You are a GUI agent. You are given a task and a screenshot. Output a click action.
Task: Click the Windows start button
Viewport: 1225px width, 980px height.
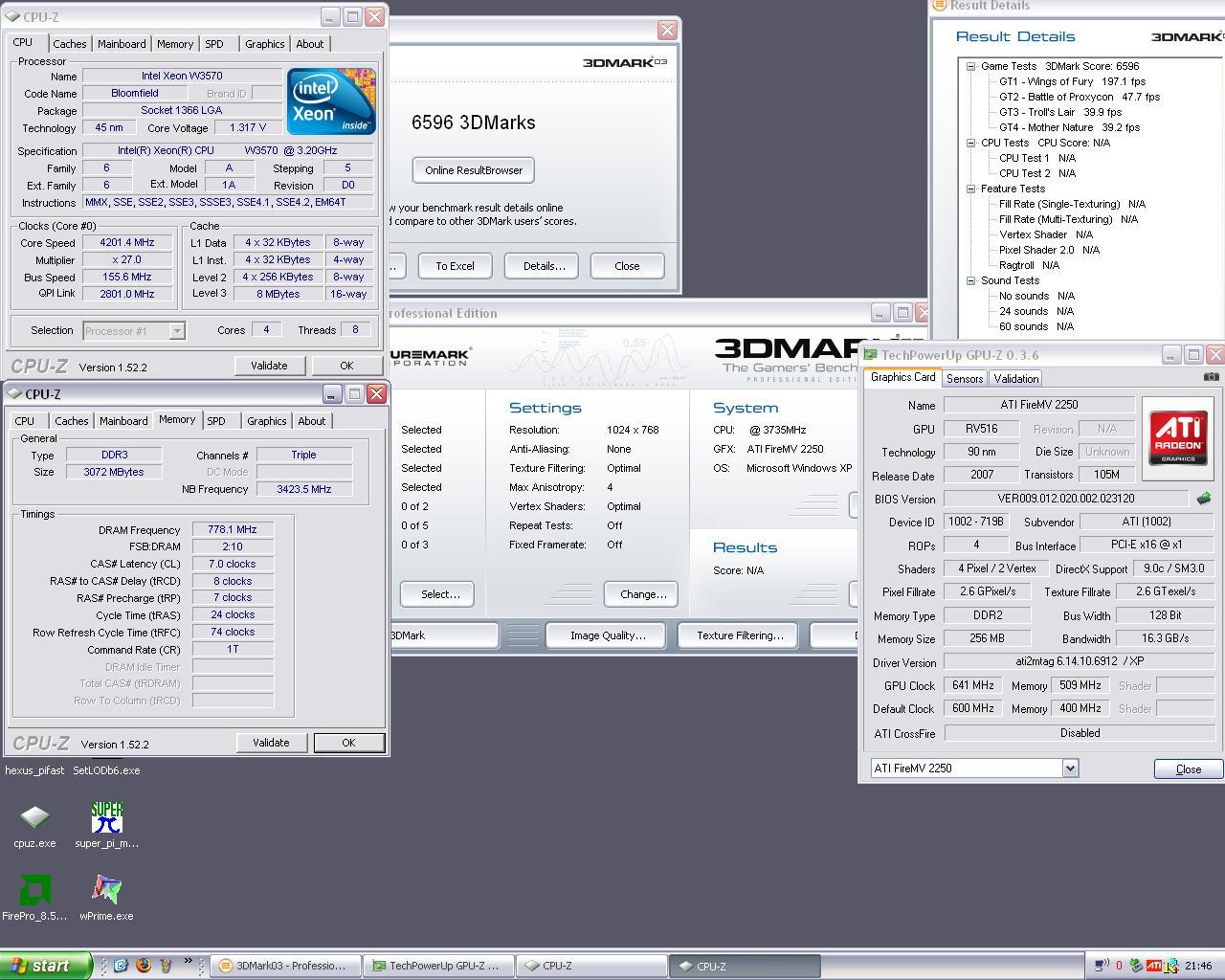[46, 966]
